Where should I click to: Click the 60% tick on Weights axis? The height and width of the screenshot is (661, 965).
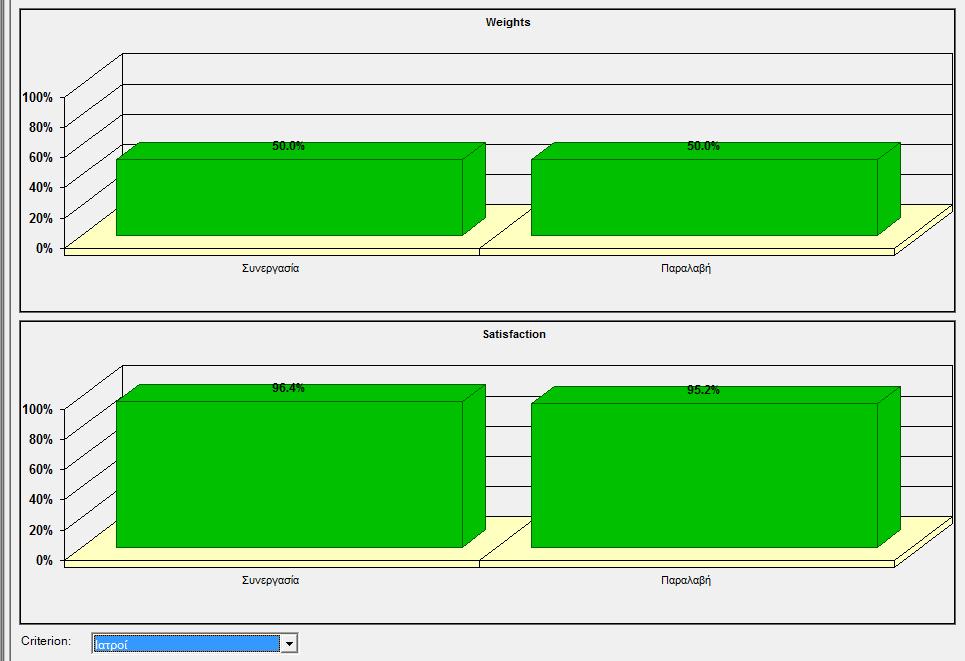coord(41,157)
